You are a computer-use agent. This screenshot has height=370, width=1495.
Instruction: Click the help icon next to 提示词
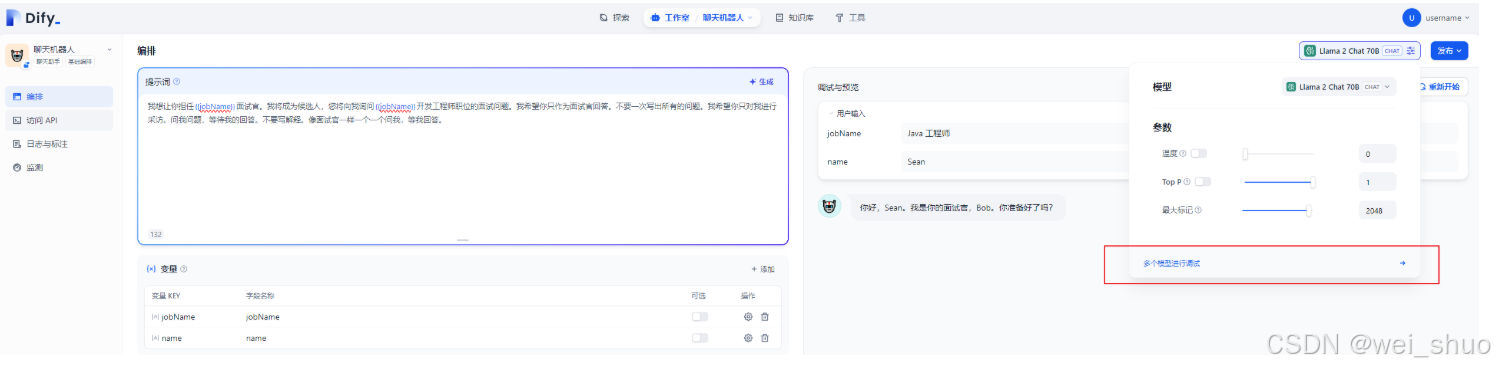pos(177,82)
